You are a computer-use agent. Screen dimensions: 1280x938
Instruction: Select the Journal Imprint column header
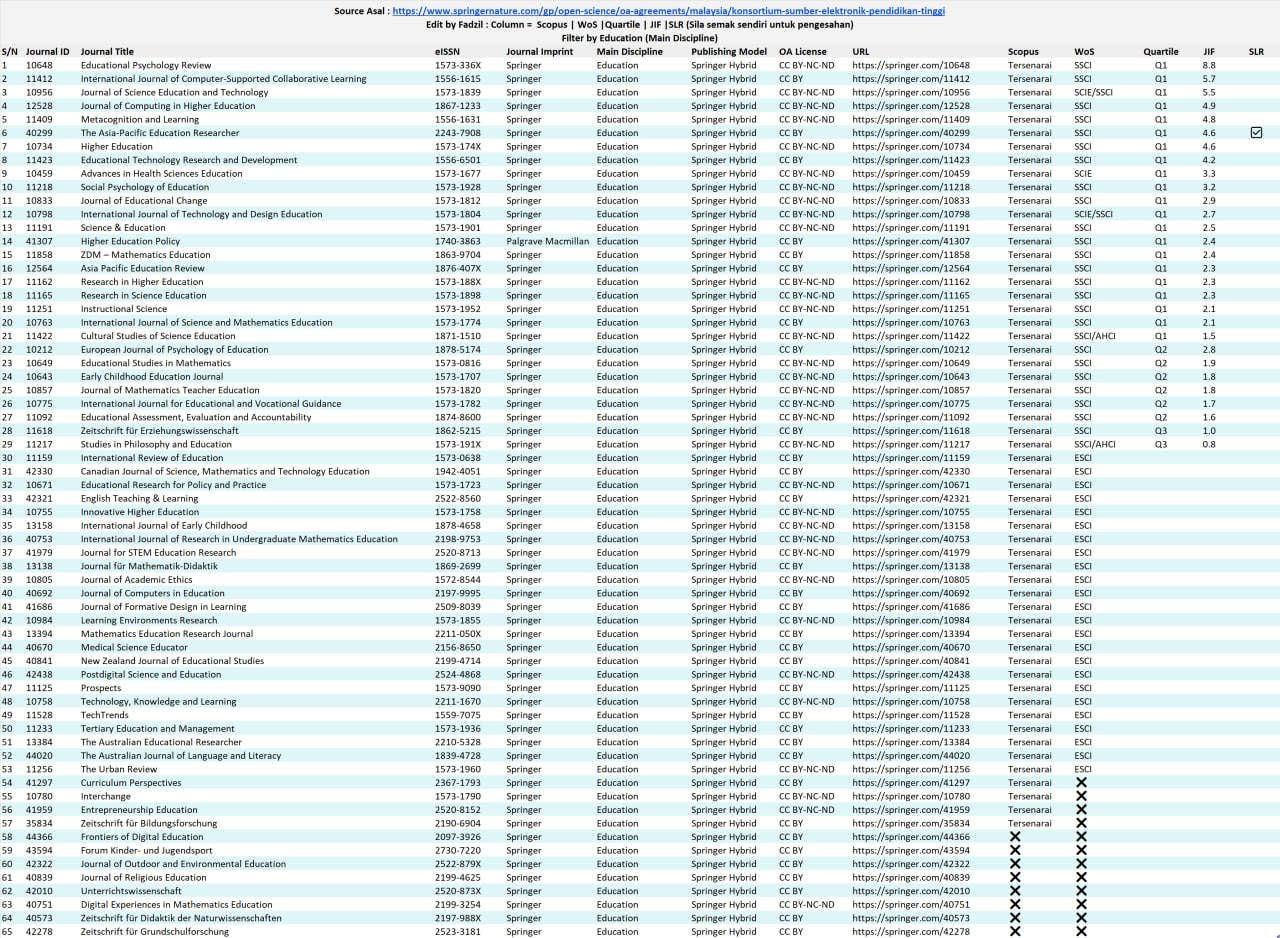pyautogui.click(x=540, y=51)
